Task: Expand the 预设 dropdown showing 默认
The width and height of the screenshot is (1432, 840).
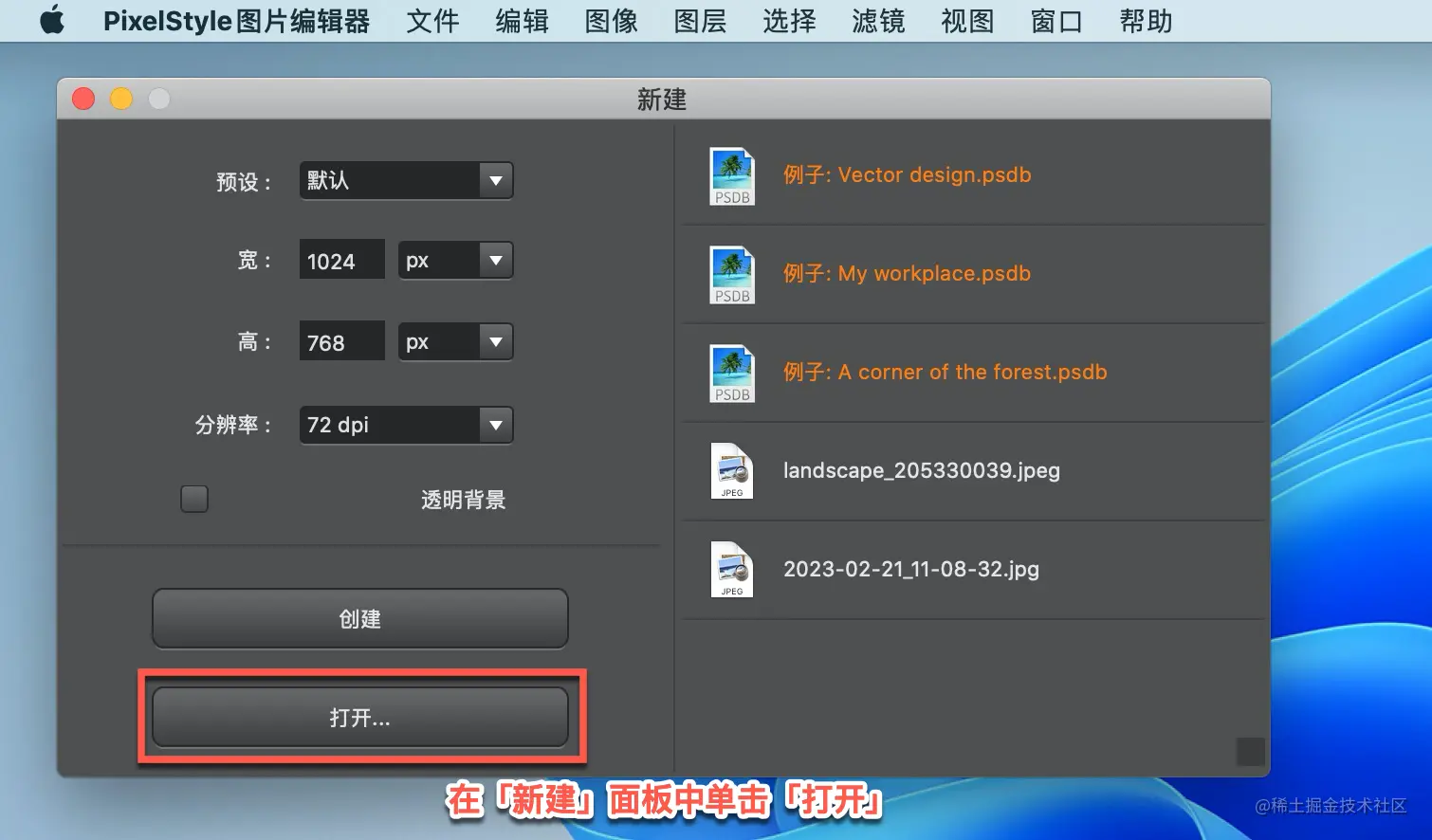Action: tap(406, 180)
